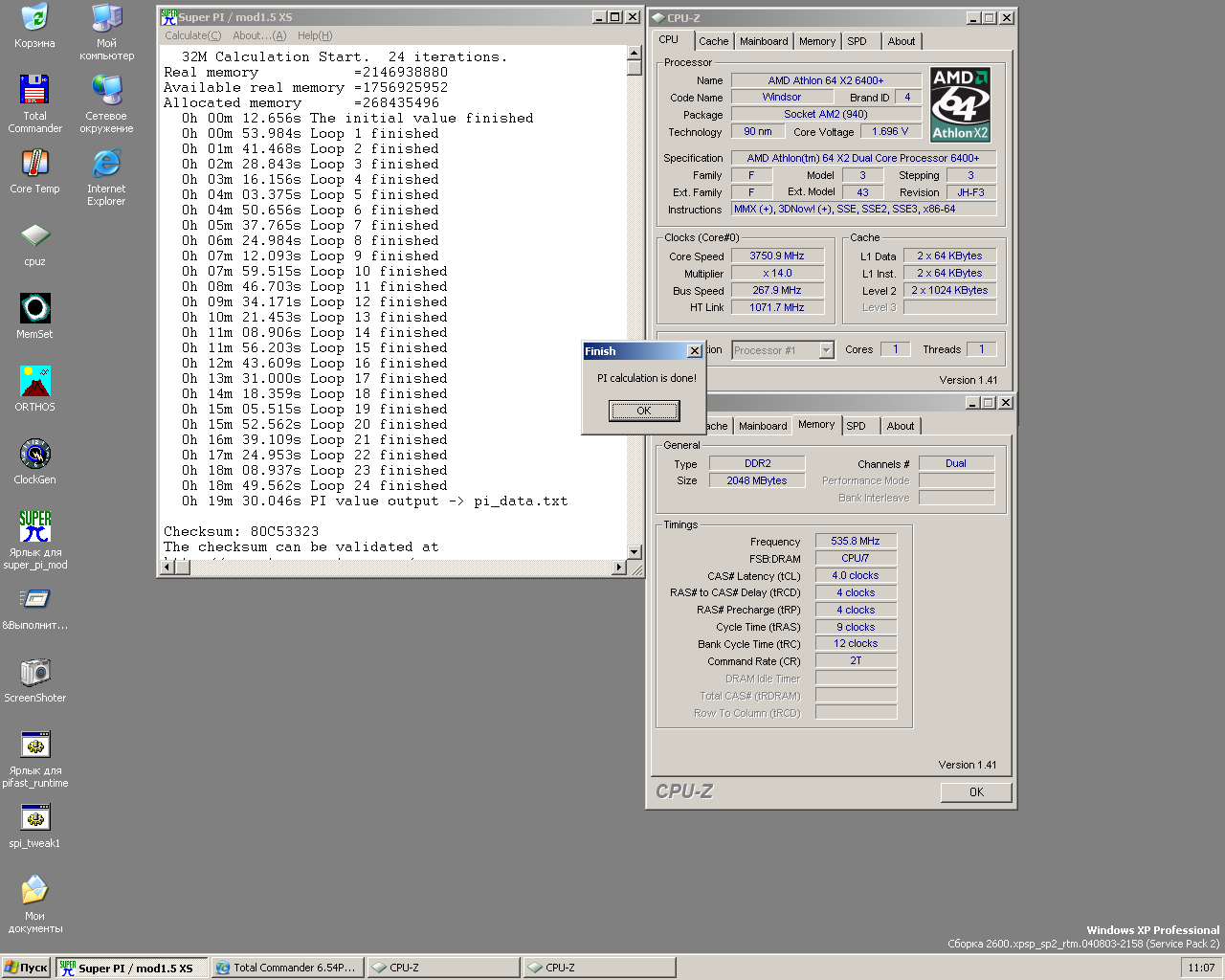Image resolution: width=1225 pixels, height=980 pixels.
Task: Select Memory tab in lower CPU-Z window
Action: pyautogui.click(x=816, y=424)
